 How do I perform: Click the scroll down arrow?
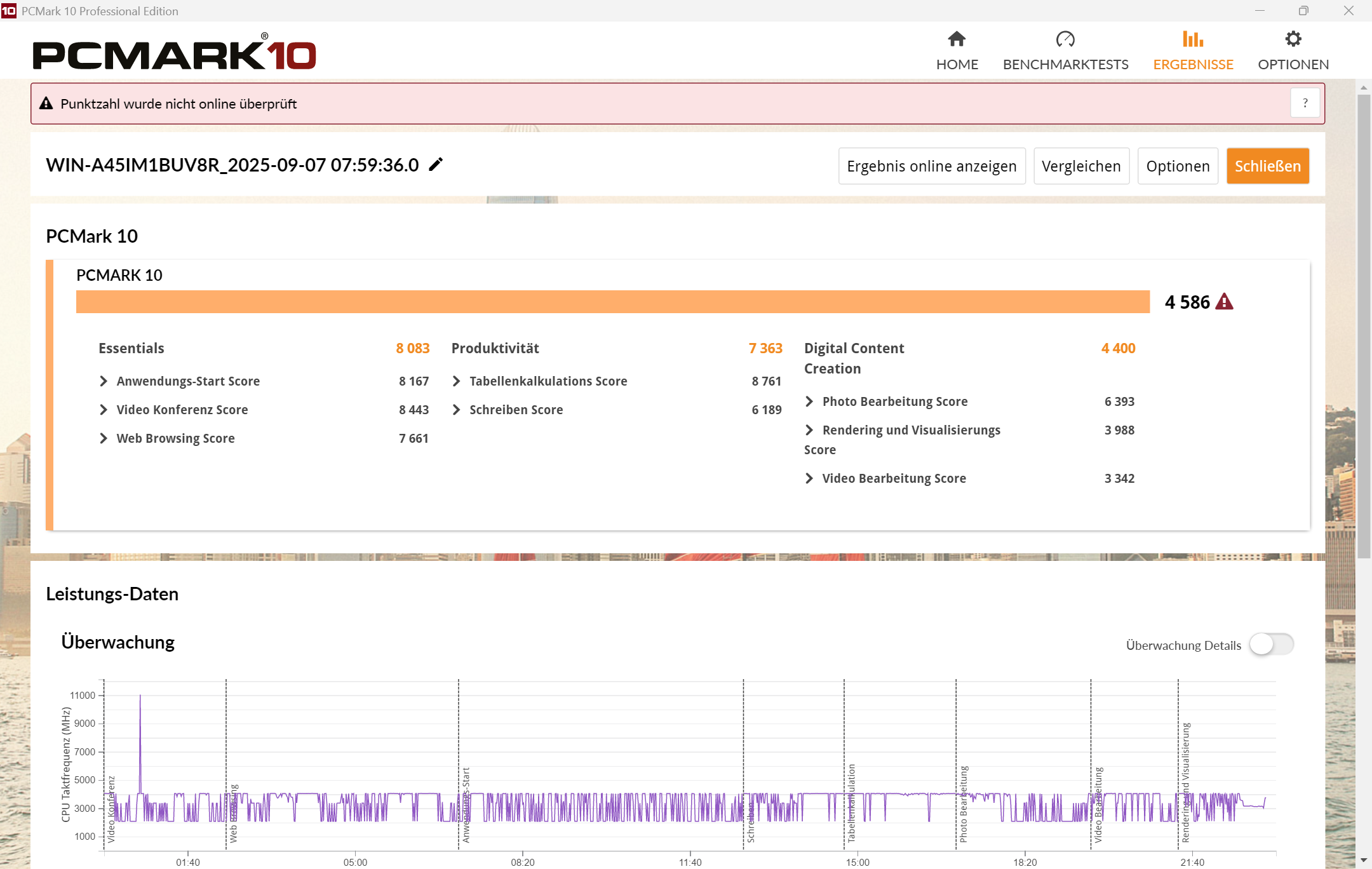[1364, 860]
